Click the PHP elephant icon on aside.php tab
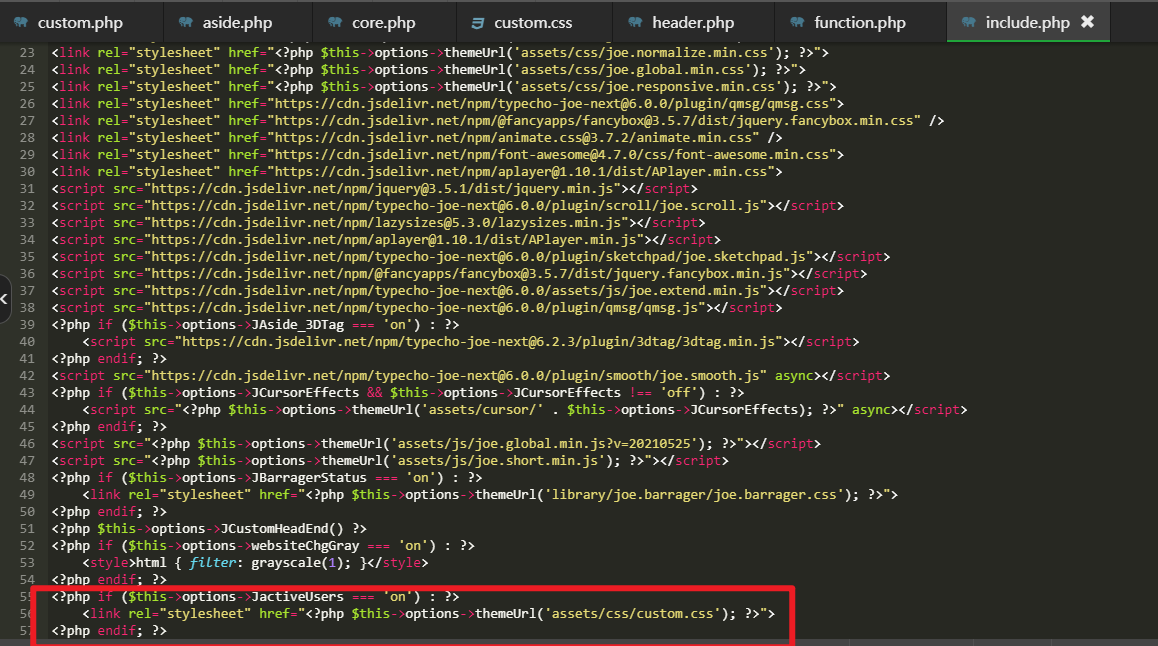Viewport: 1158px width, 646px height. tap(185, 22)
